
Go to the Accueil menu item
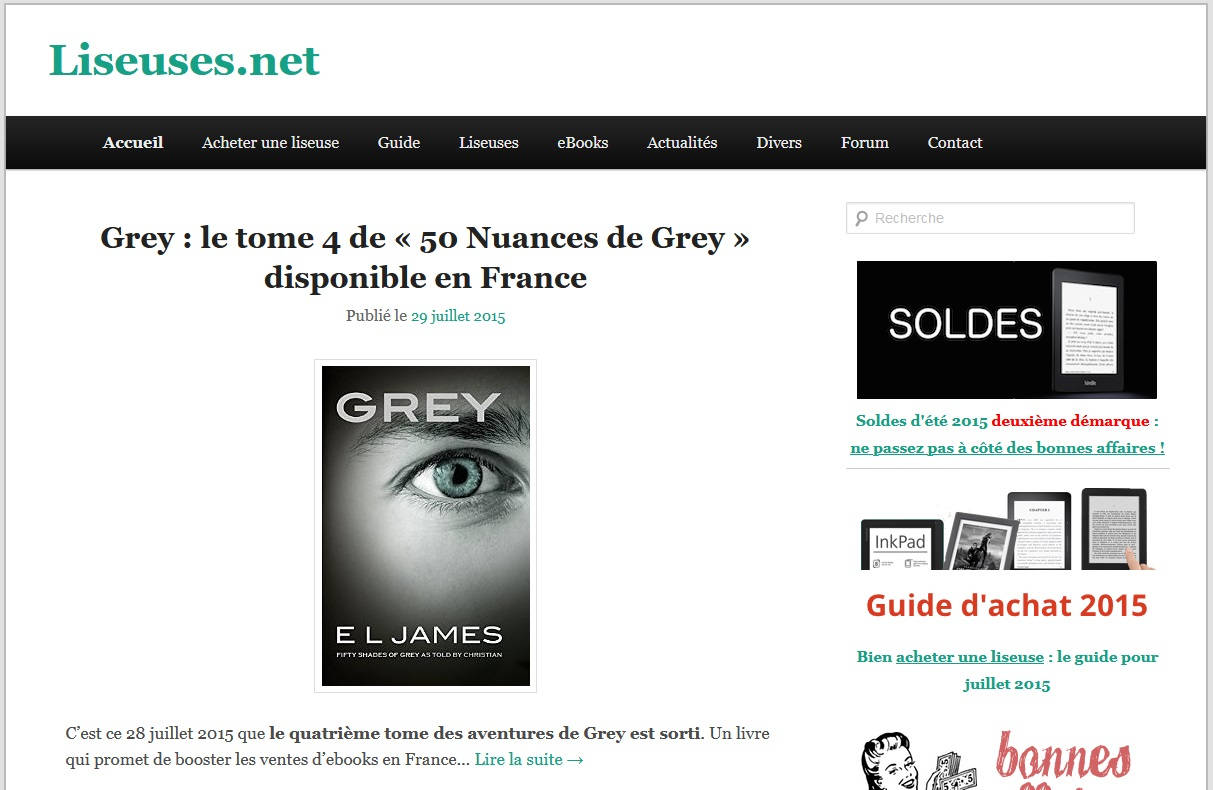133,143
